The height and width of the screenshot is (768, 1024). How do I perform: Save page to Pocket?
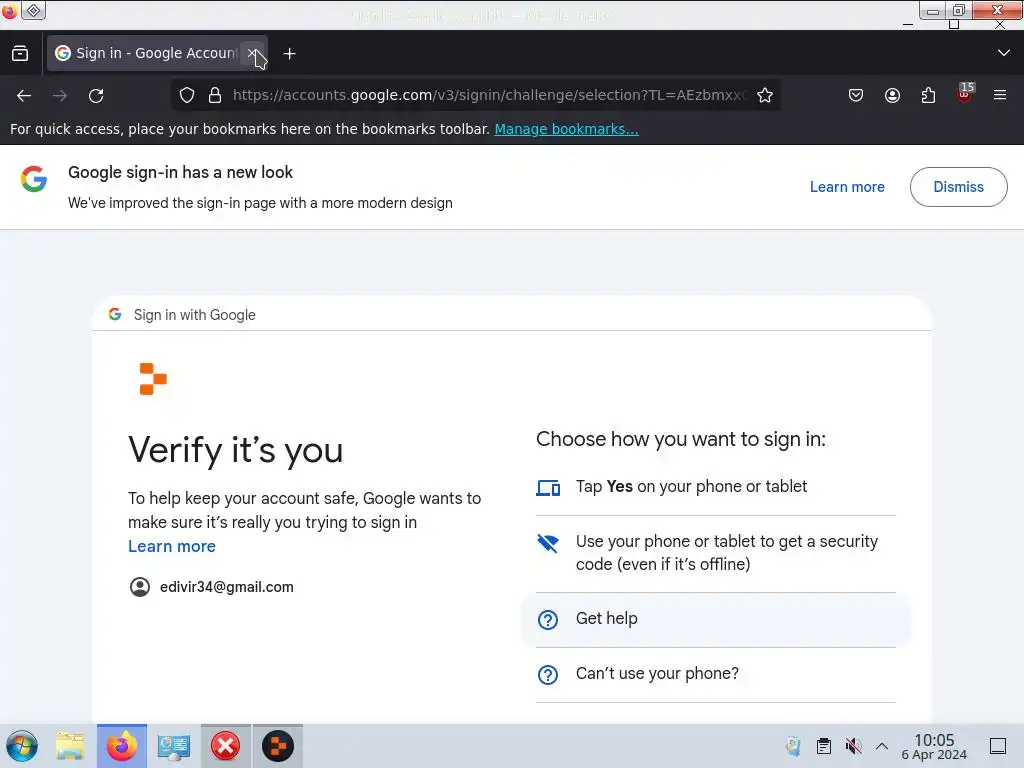(x=856, y=95)
